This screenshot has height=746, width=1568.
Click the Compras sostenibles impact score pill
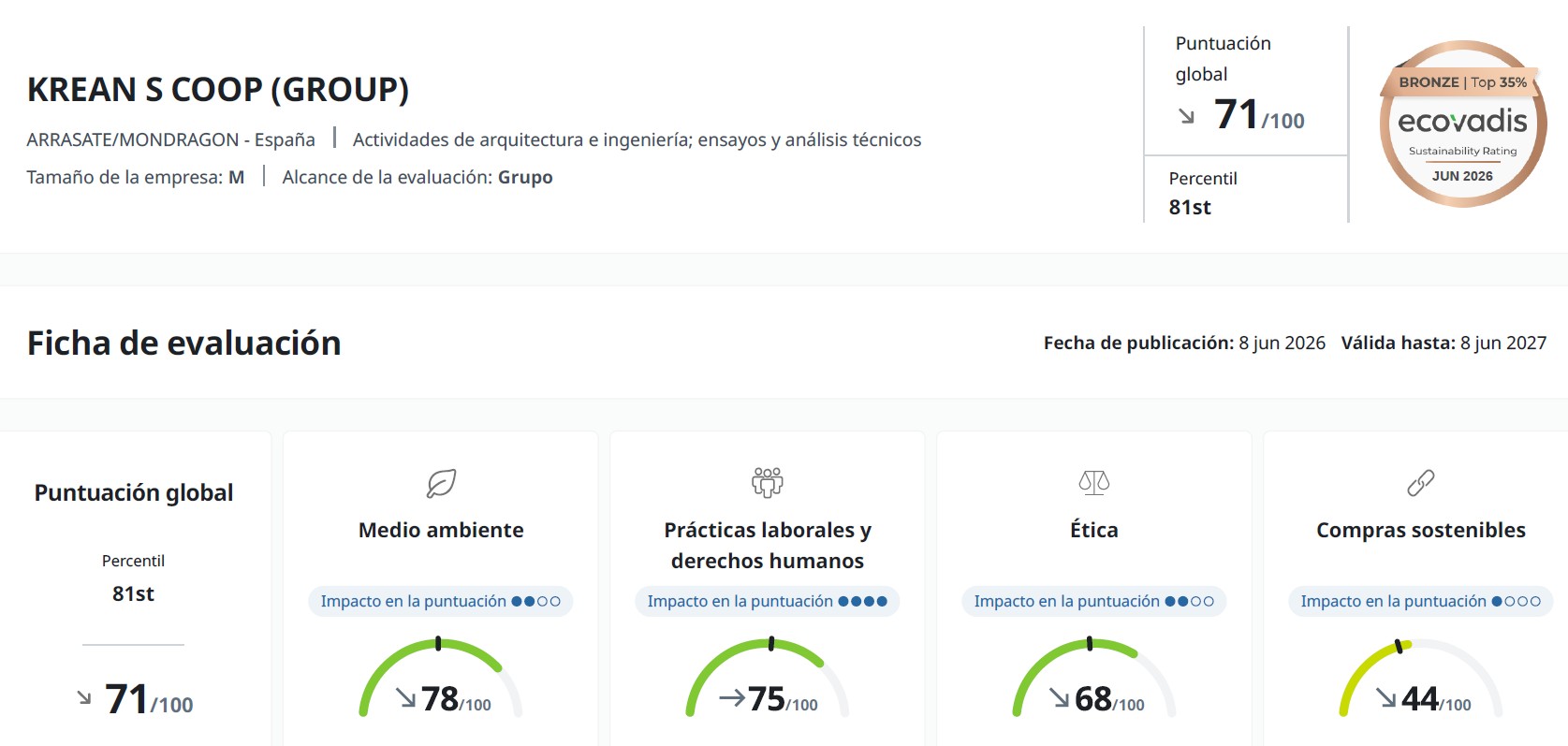click(1421, 601)
